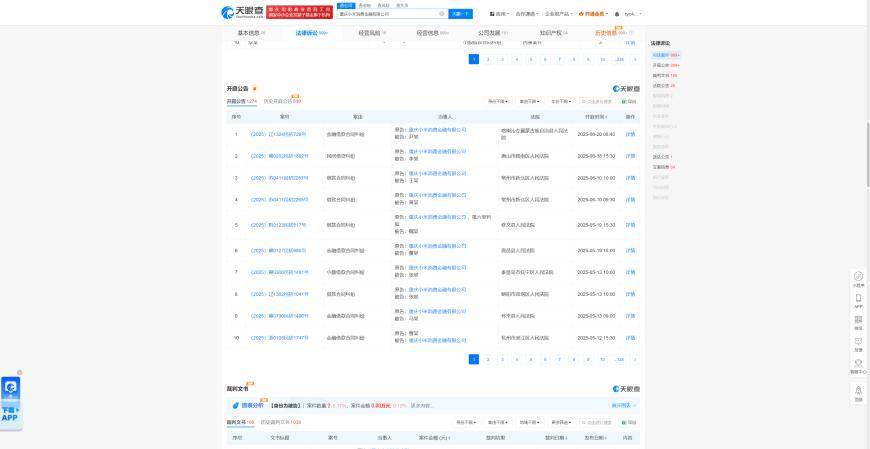The height and width of the screenshot is (449, 870).
Task: Clear the search box with the X icon
Action: click(442, 14)
